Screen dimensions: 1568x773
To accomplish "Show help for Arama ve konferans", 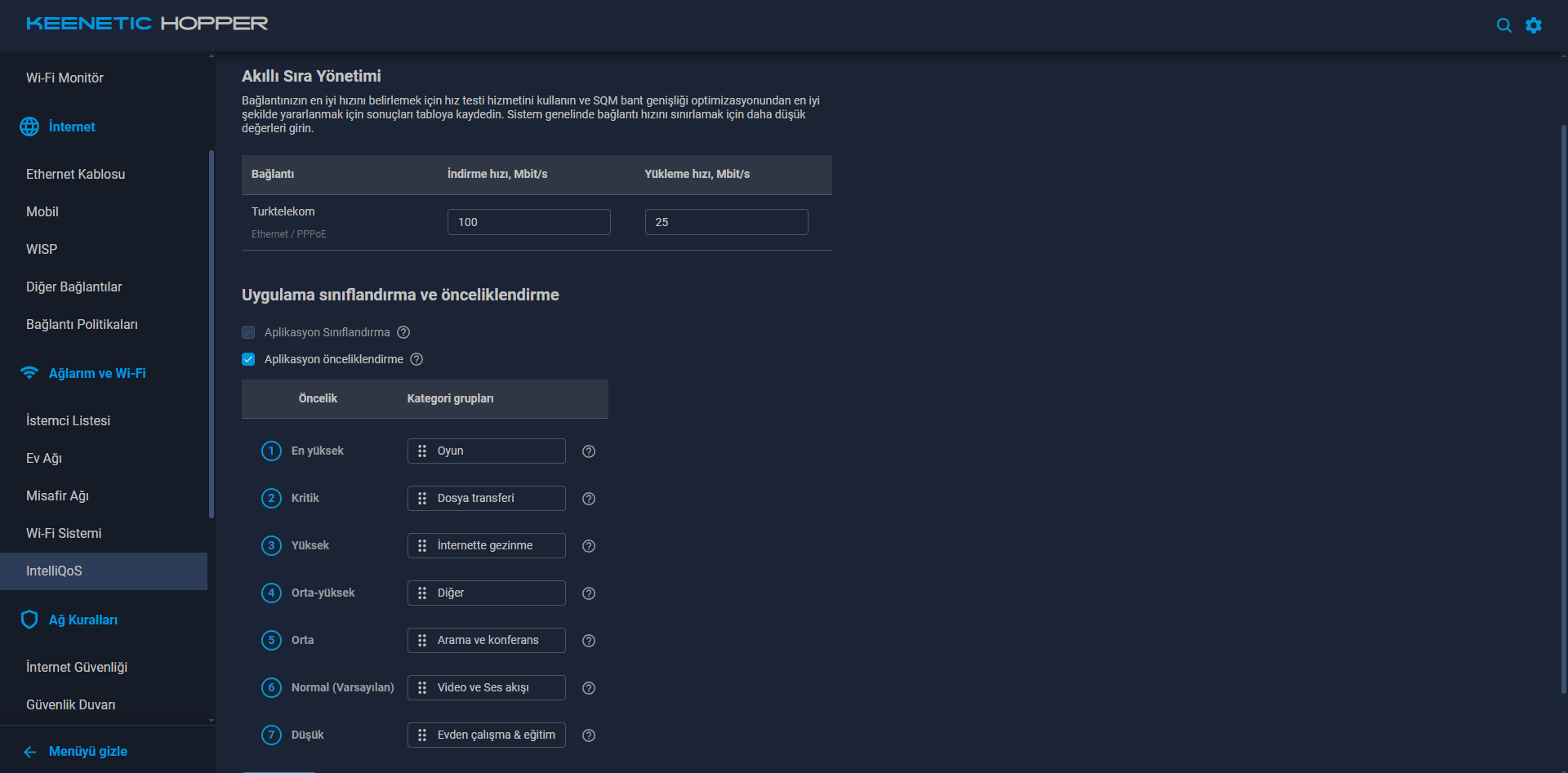I will pos(589,641).
